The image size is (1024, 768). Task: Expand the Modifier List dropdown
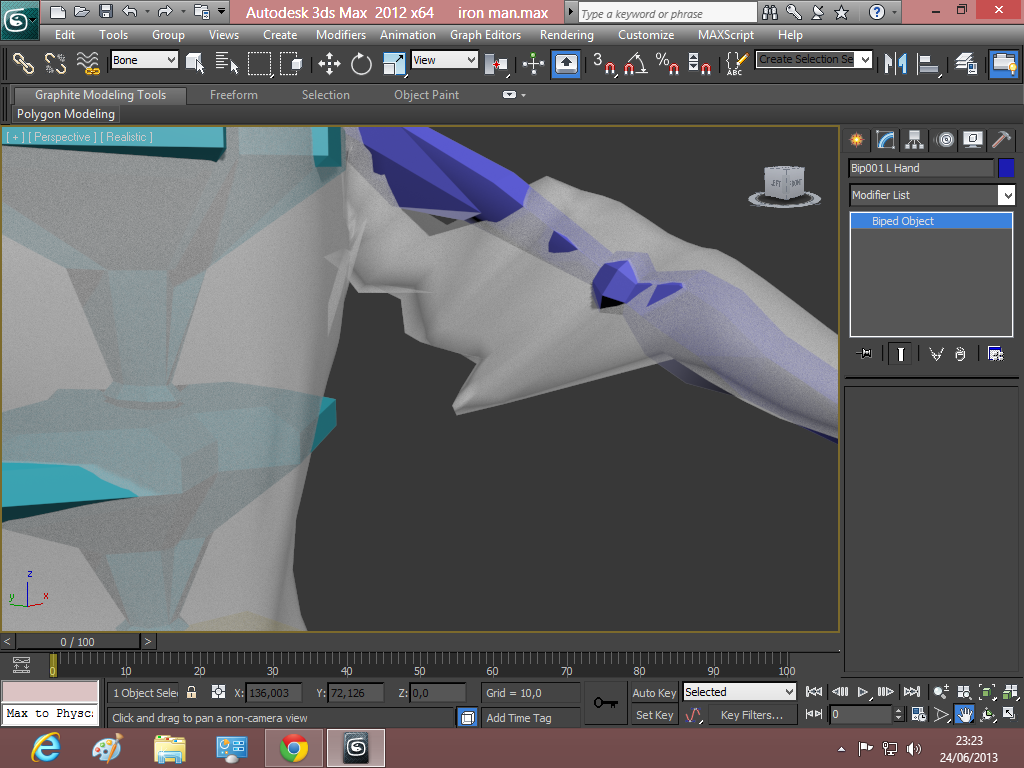pyautogui.click(x=1007, y=195)
